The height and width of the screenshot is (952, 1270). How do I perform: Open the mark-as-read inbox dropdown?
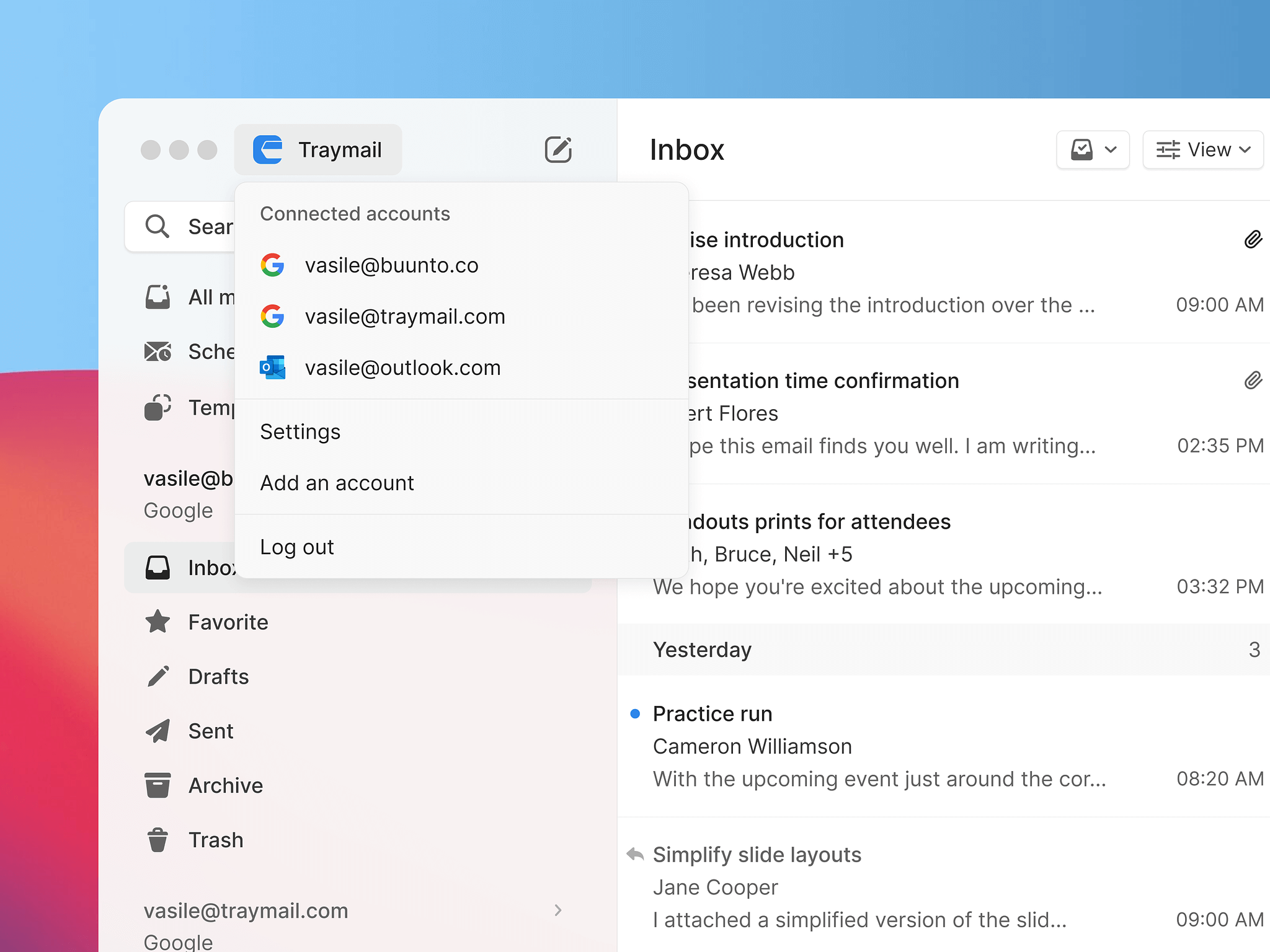coord(1093,149)
